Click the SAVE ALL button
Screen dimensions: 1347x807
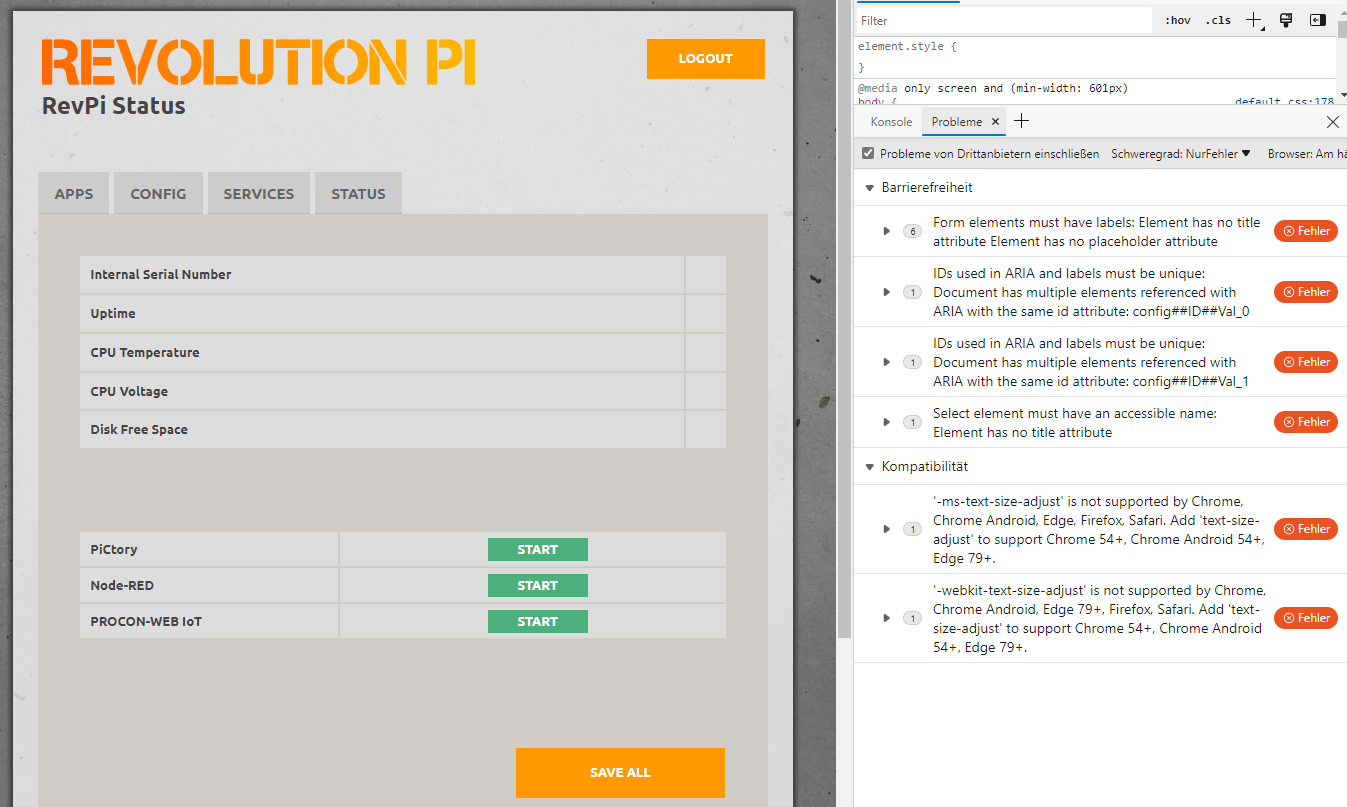coord(620,773)
